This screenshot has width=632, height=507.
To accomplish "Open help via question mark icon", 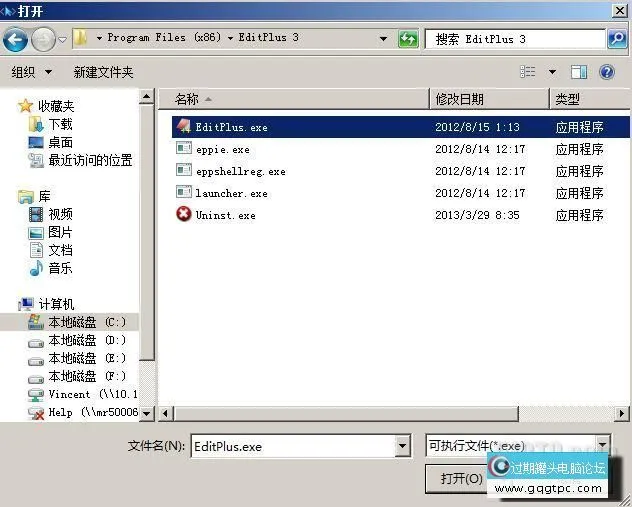I will click(607, 72).
